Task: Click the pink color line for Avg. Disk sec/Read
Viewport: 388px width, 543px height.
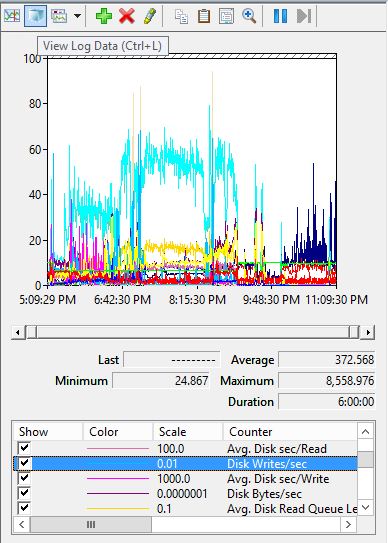Action: coord(118,448)
